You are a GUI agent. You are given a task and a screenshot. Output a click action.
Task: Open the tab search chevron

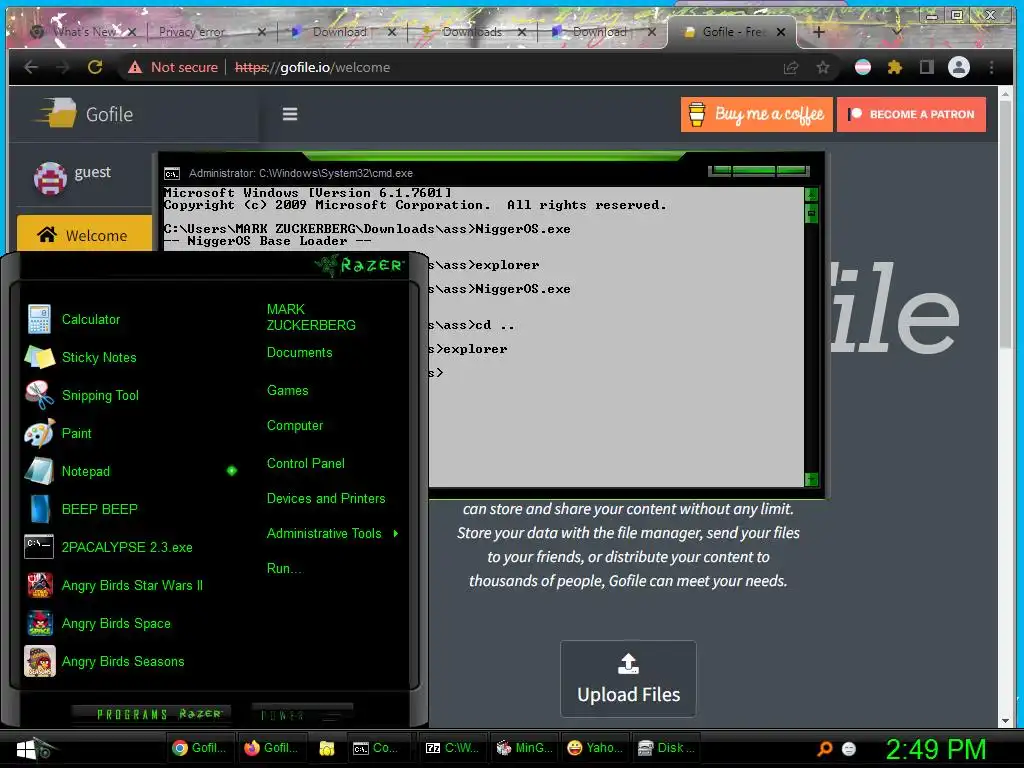897,31
